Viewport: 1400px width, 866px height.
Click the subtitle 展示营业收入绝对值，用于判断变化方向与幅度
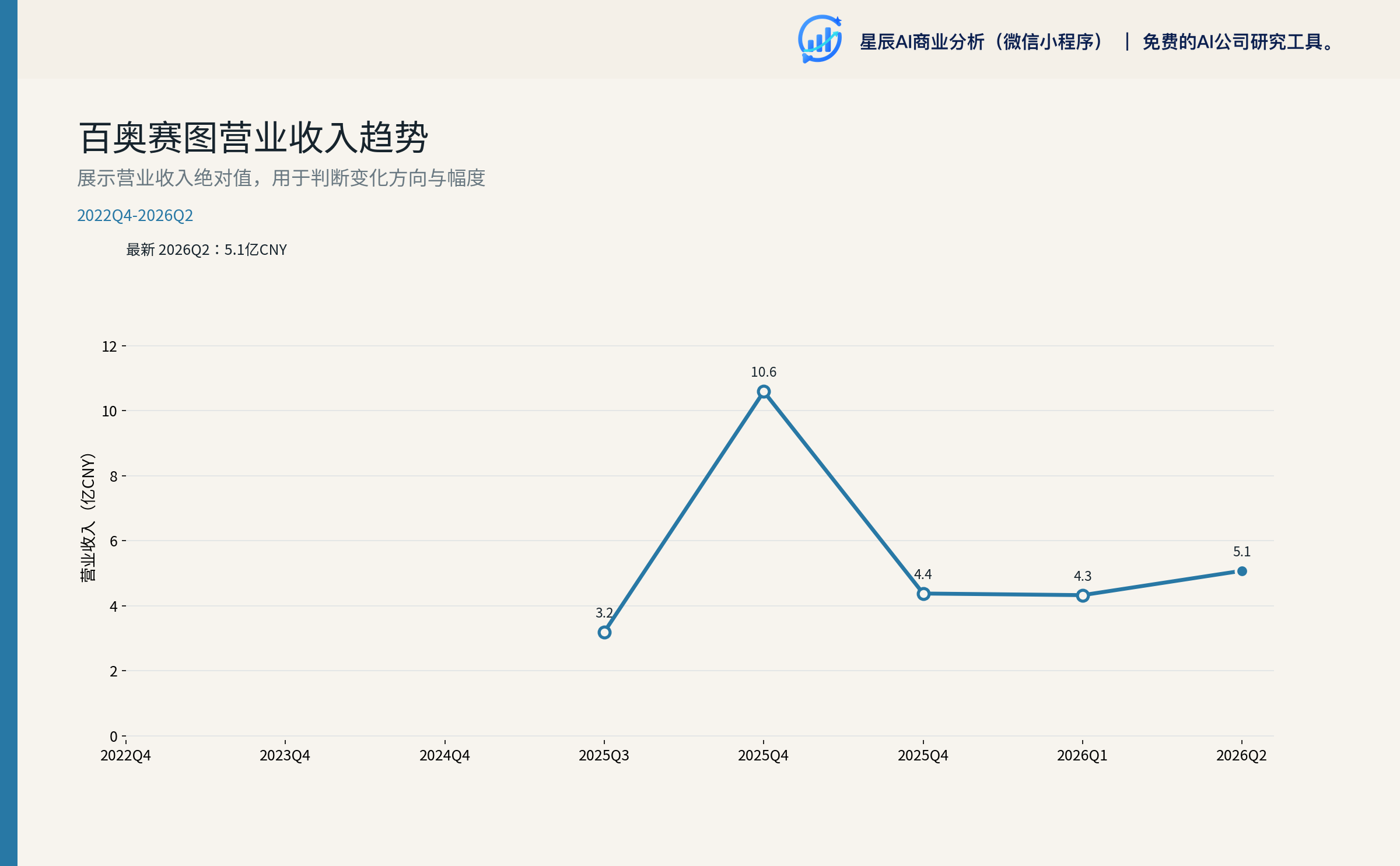(x=281, y=178)
